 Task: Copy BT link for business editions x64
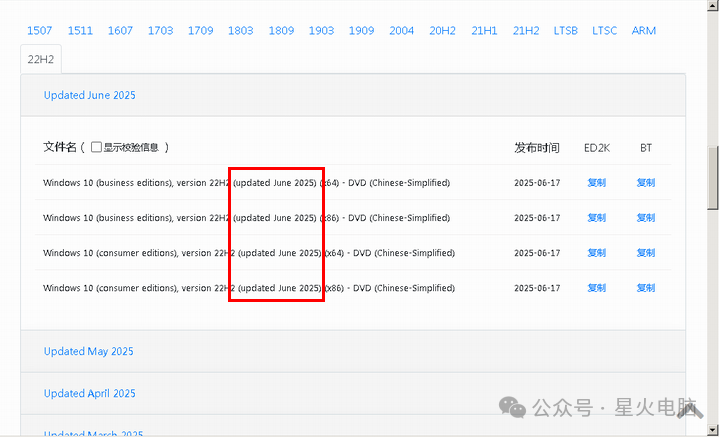click(x=646, y=183)
